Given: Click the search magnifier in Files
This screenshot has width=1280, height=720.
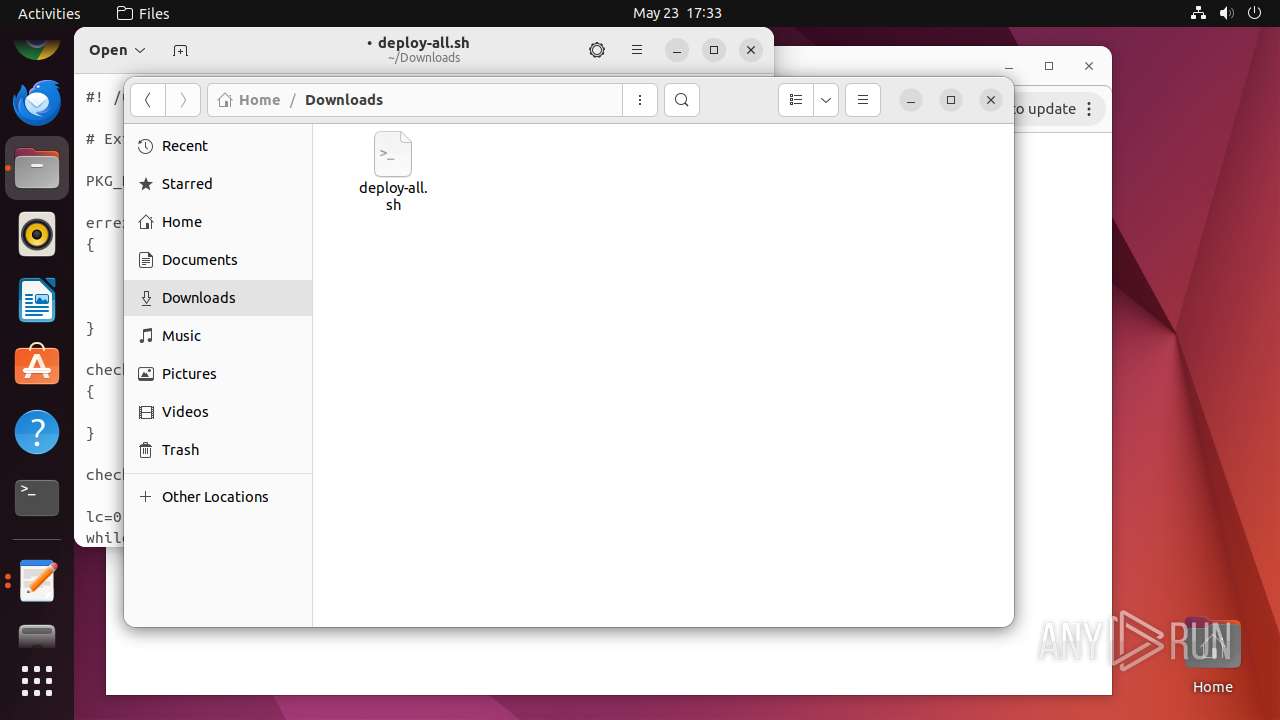Looking at the screenshot, I should [682, 100].
